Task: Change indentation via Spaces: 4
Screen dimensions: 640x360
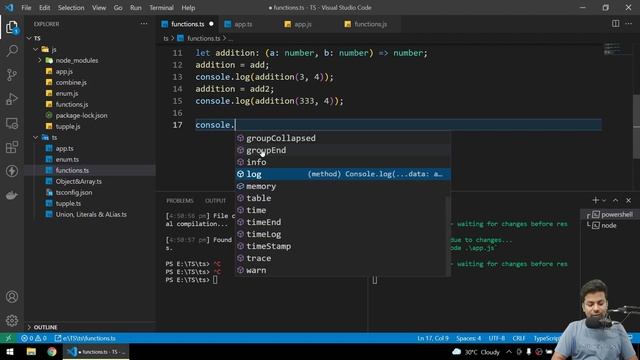Action: (x=469, y=338)
